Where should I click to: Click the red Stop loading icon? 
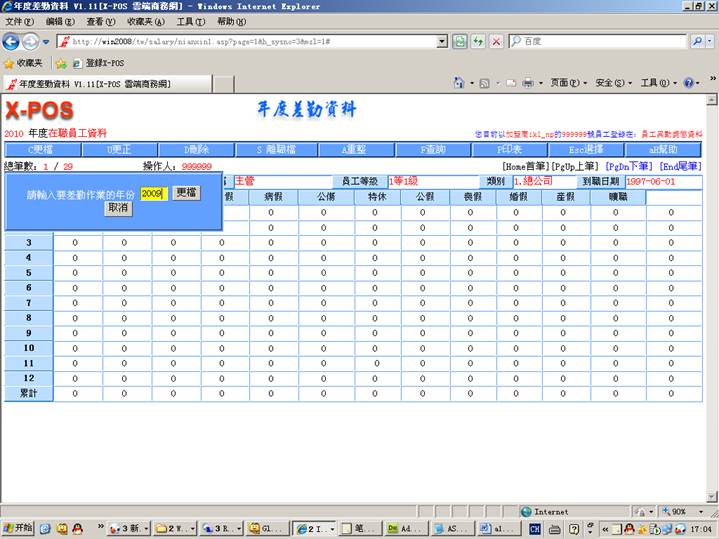[x=493, y=41]
